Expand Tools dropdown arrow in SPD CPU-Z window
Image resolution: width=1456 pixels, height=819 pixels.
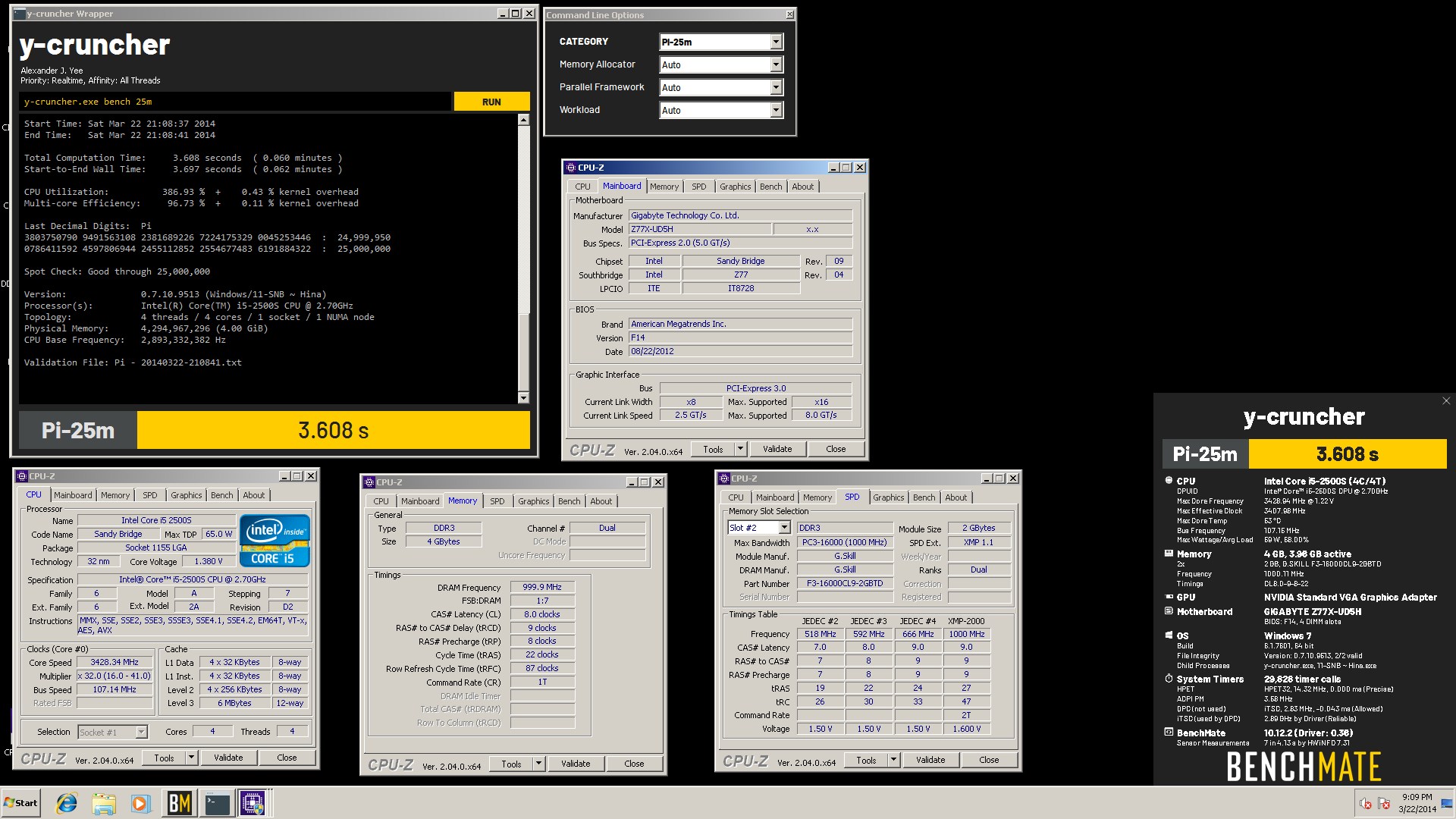pyautogui.click(x=893, y=760)
